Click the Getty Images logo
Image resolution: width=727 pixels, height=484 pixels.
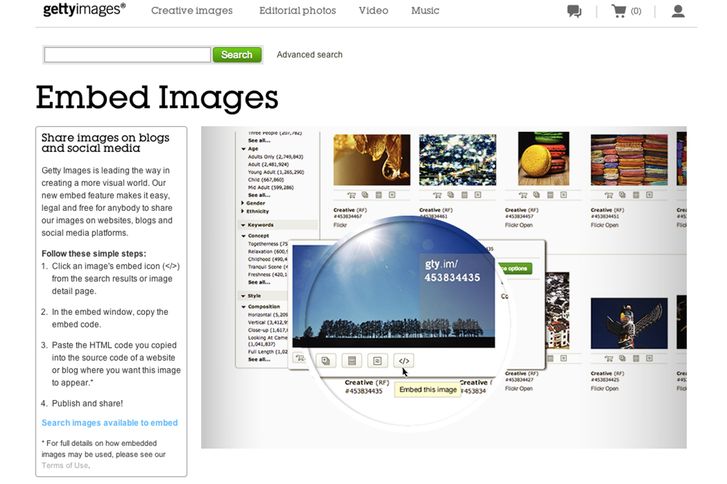click(x=84, y=11)
